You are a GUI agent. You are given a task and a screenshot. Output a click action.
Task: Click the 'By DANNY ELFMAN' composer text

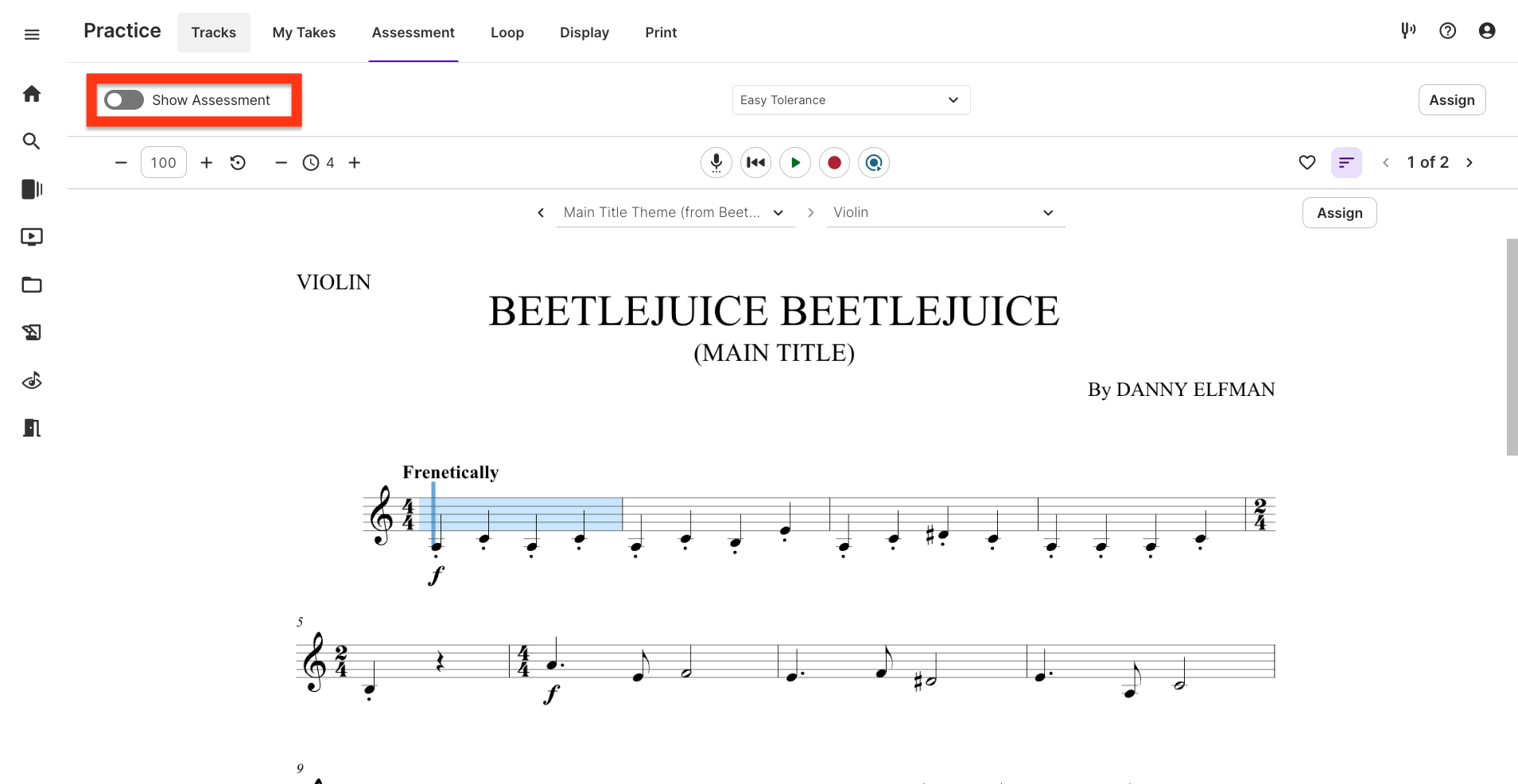(1182, 390)
